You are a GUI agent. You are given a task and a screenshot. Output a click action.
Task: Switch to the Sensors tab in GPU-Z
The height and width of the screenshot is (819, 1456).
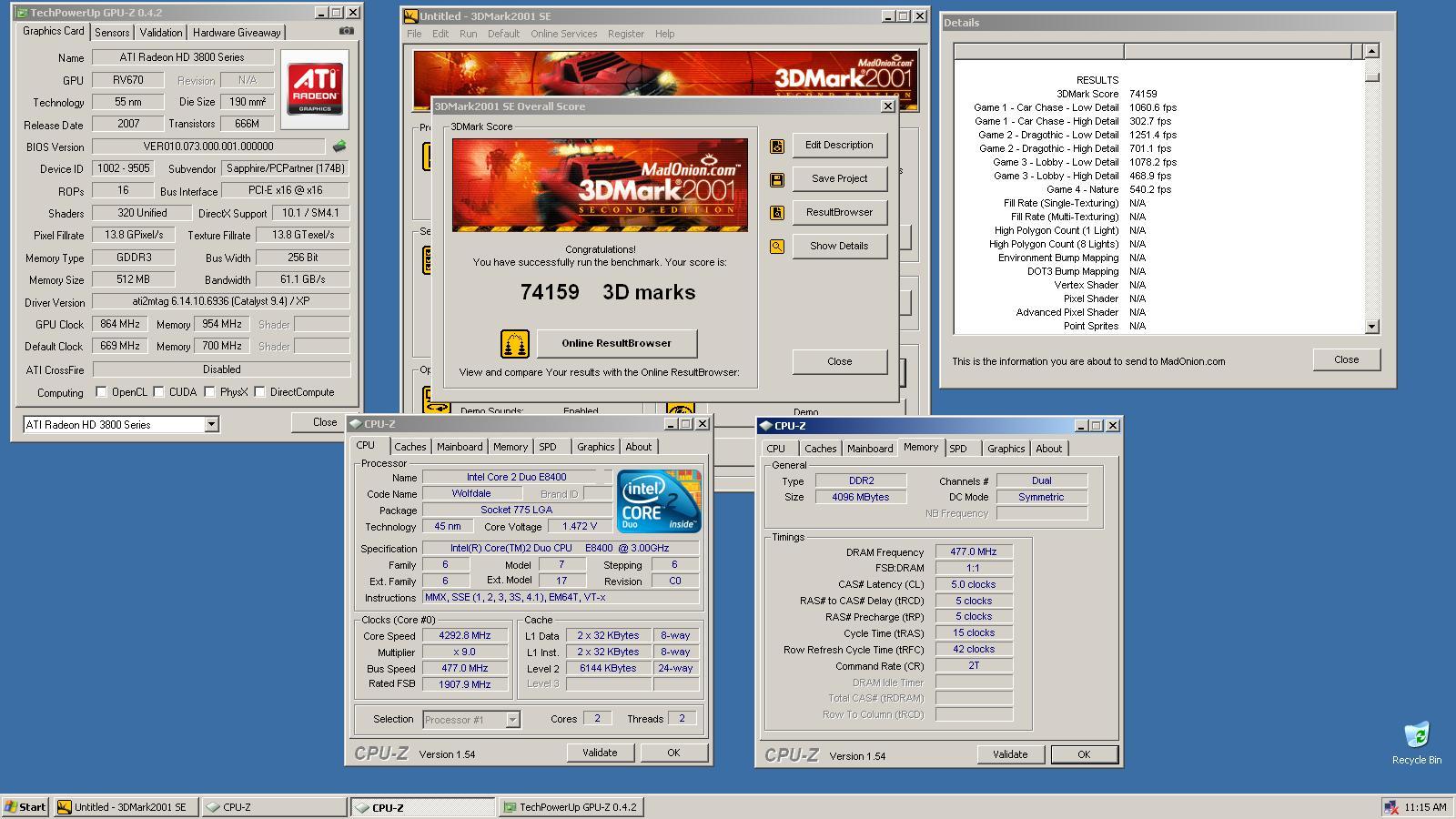tap(112, 33)
